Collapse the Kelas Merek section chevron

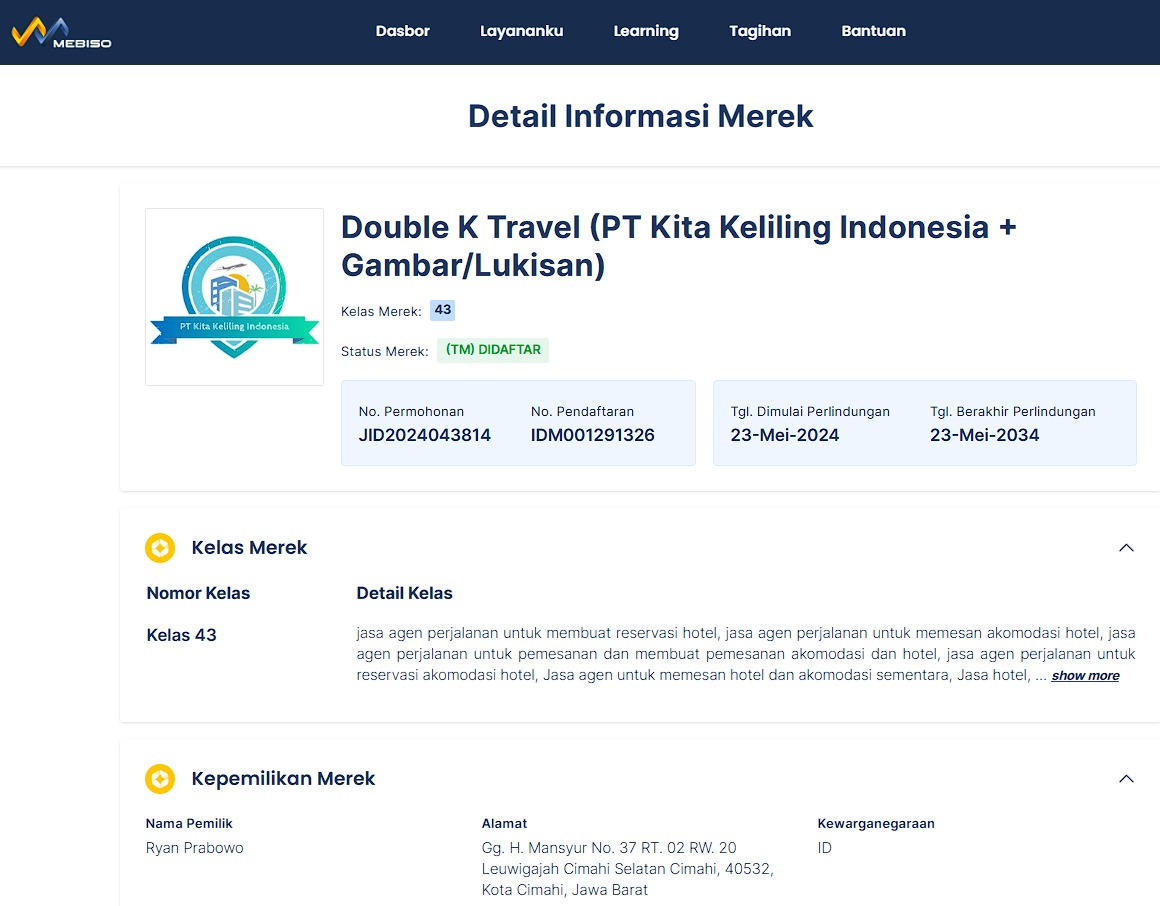[x=1126, y=548]
